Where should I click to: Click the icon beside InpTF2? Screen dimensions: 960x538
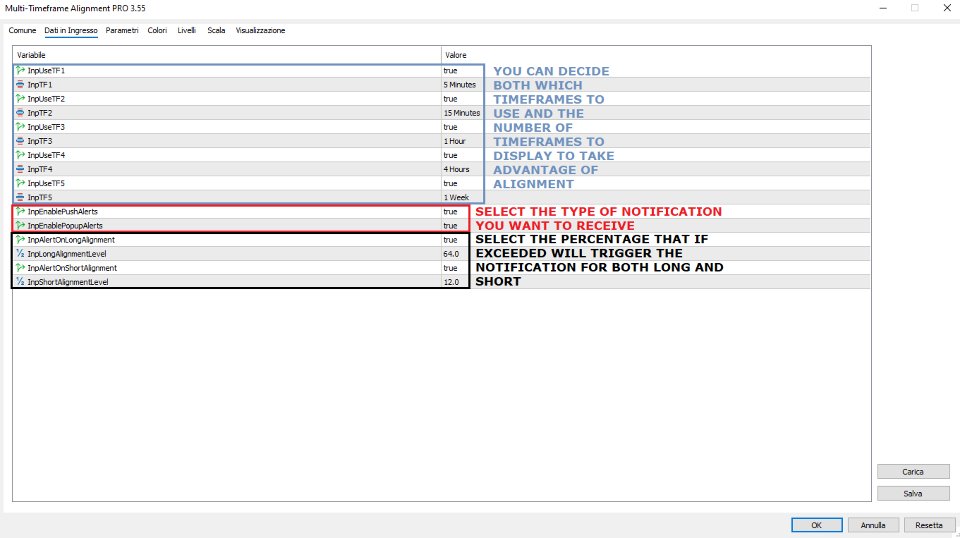click(20, 113)
